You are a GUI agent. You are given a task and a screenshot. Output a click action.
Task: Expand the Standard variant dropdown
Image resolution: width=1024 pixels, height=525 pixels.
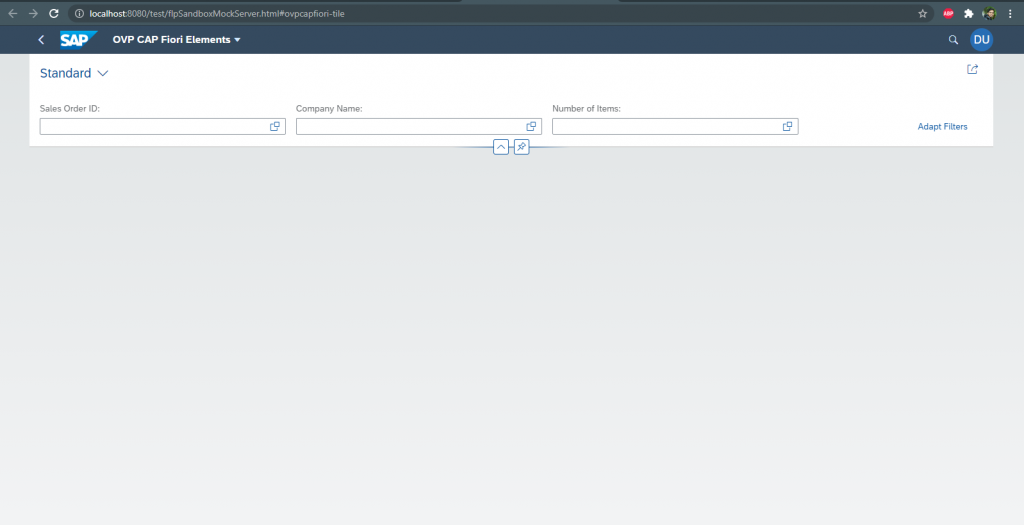(x=103, y=74)
